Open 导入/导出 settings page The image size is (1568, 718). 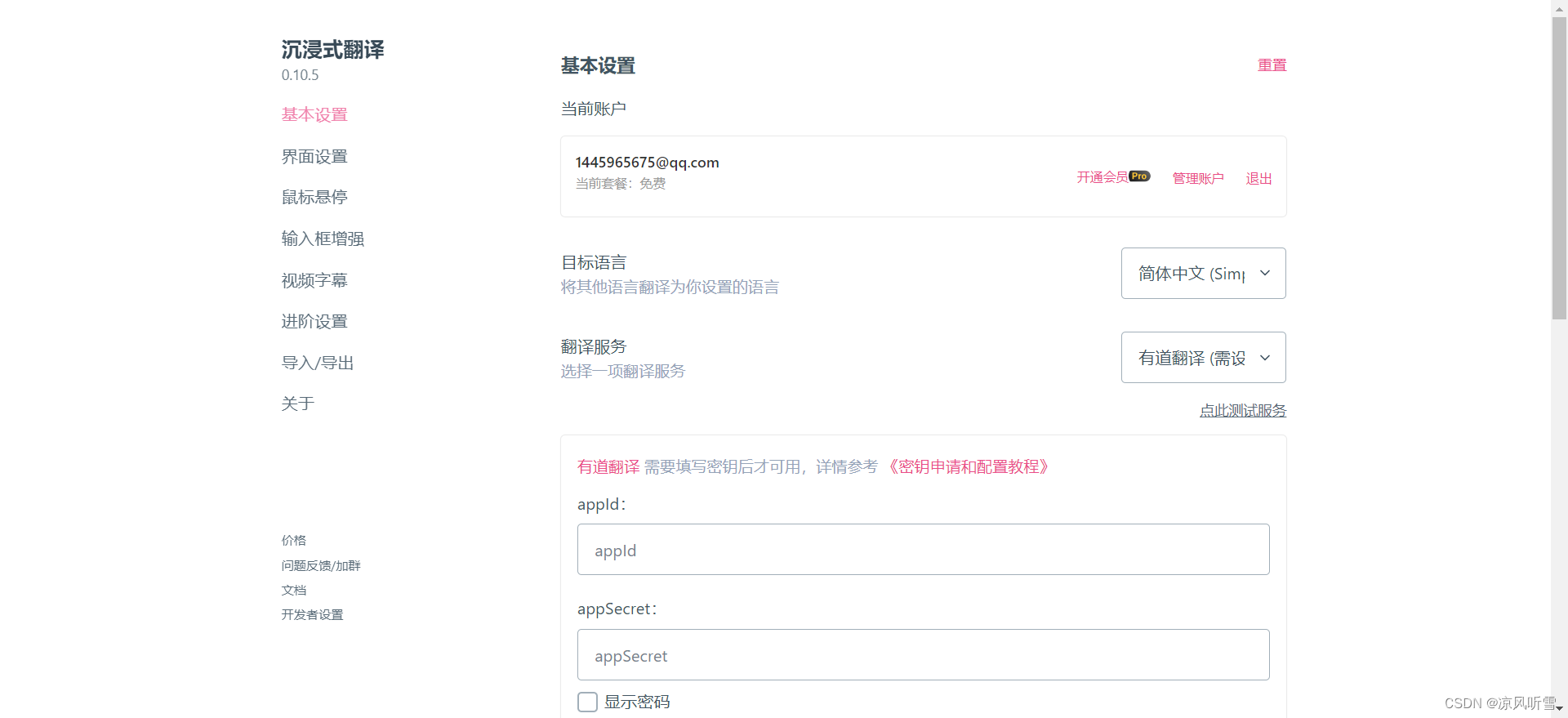[318, 363]
